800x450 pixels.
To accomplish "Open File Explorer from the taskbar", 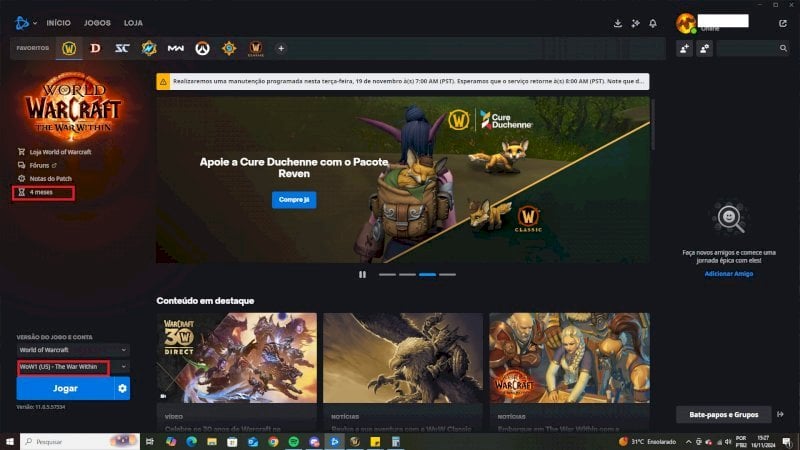I will 212,441.
